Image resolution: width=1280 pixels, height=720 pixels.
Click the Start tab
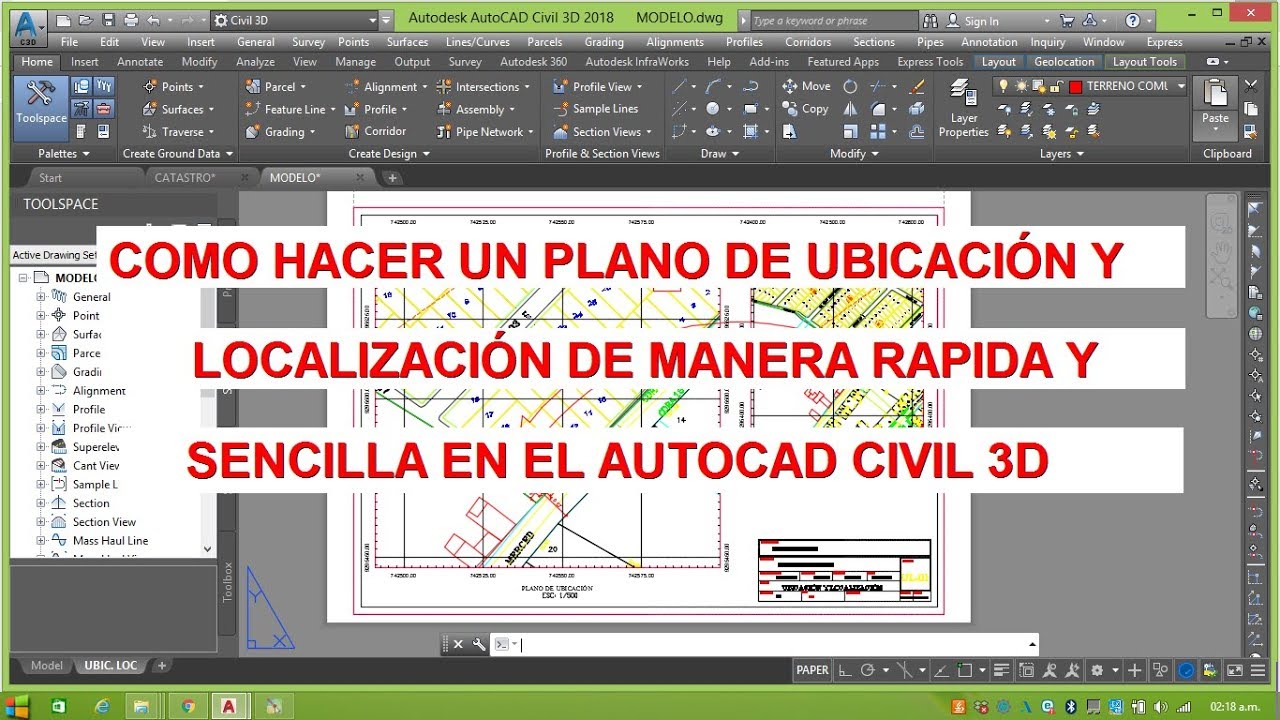[x=50, y=177]
